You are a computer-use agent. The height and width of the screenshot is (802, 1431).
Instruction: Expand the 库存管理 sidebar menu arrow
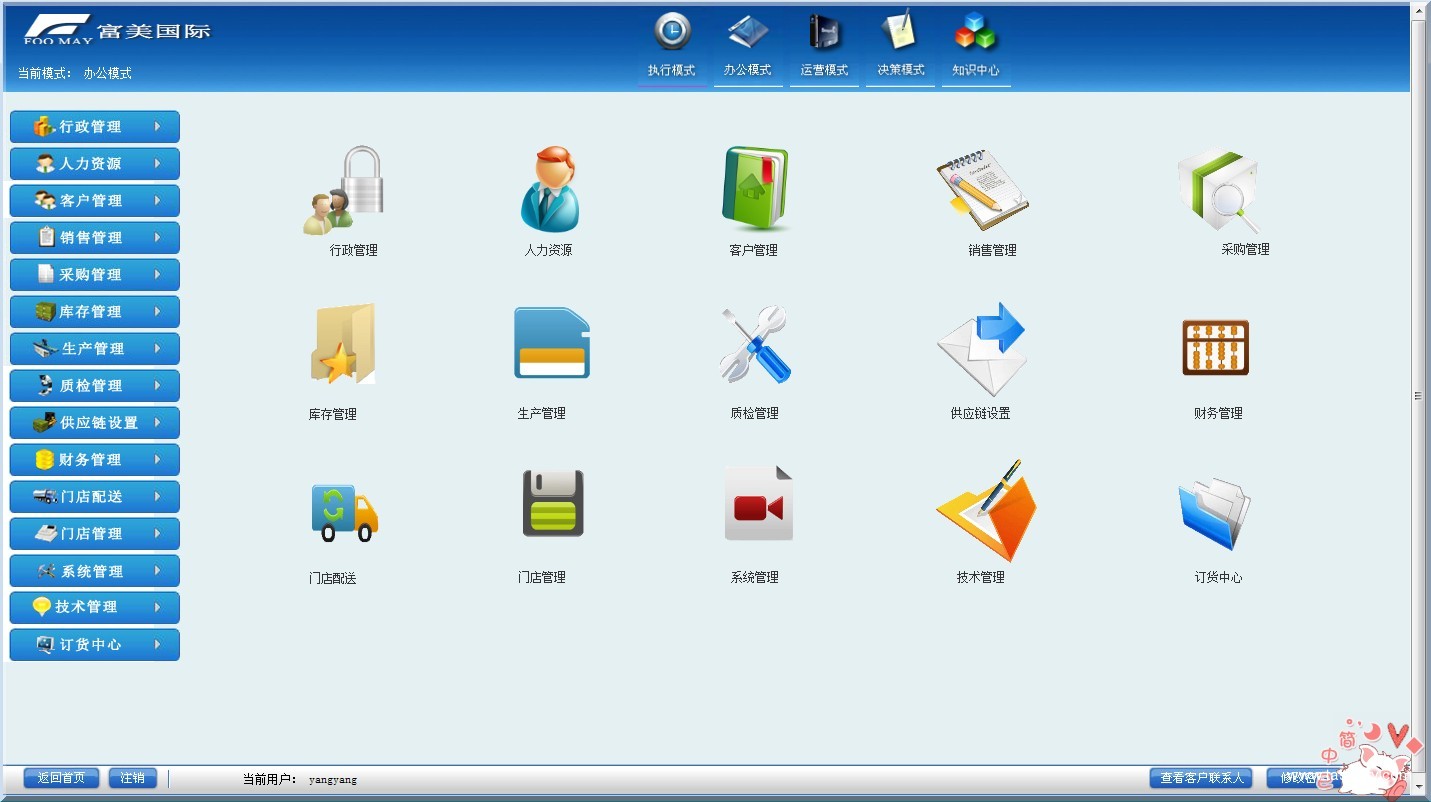pos(158,312)
